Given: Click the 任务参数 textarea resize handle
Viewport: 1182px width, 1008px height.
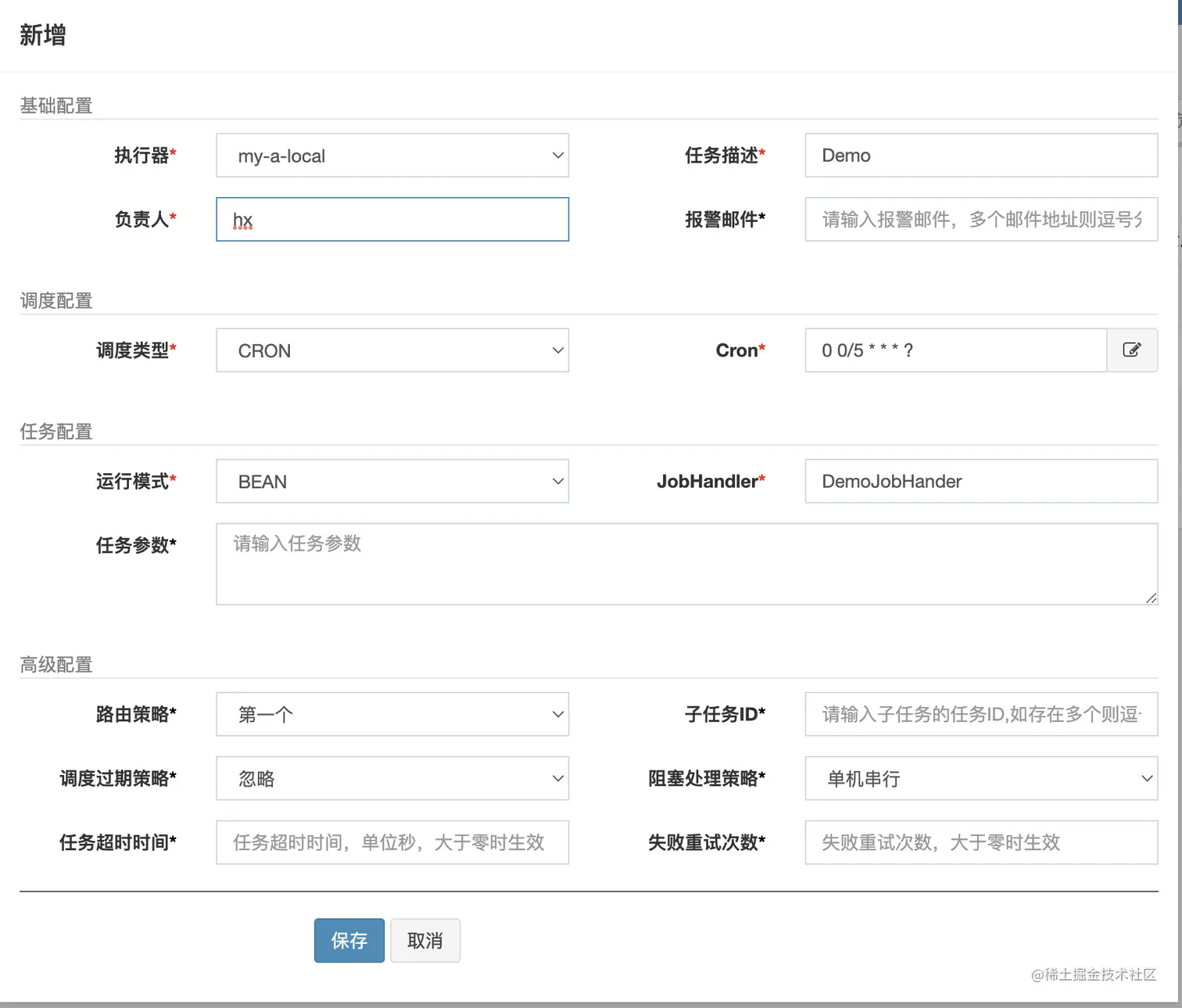Looking at the screenshot, I should point(1151,598).
